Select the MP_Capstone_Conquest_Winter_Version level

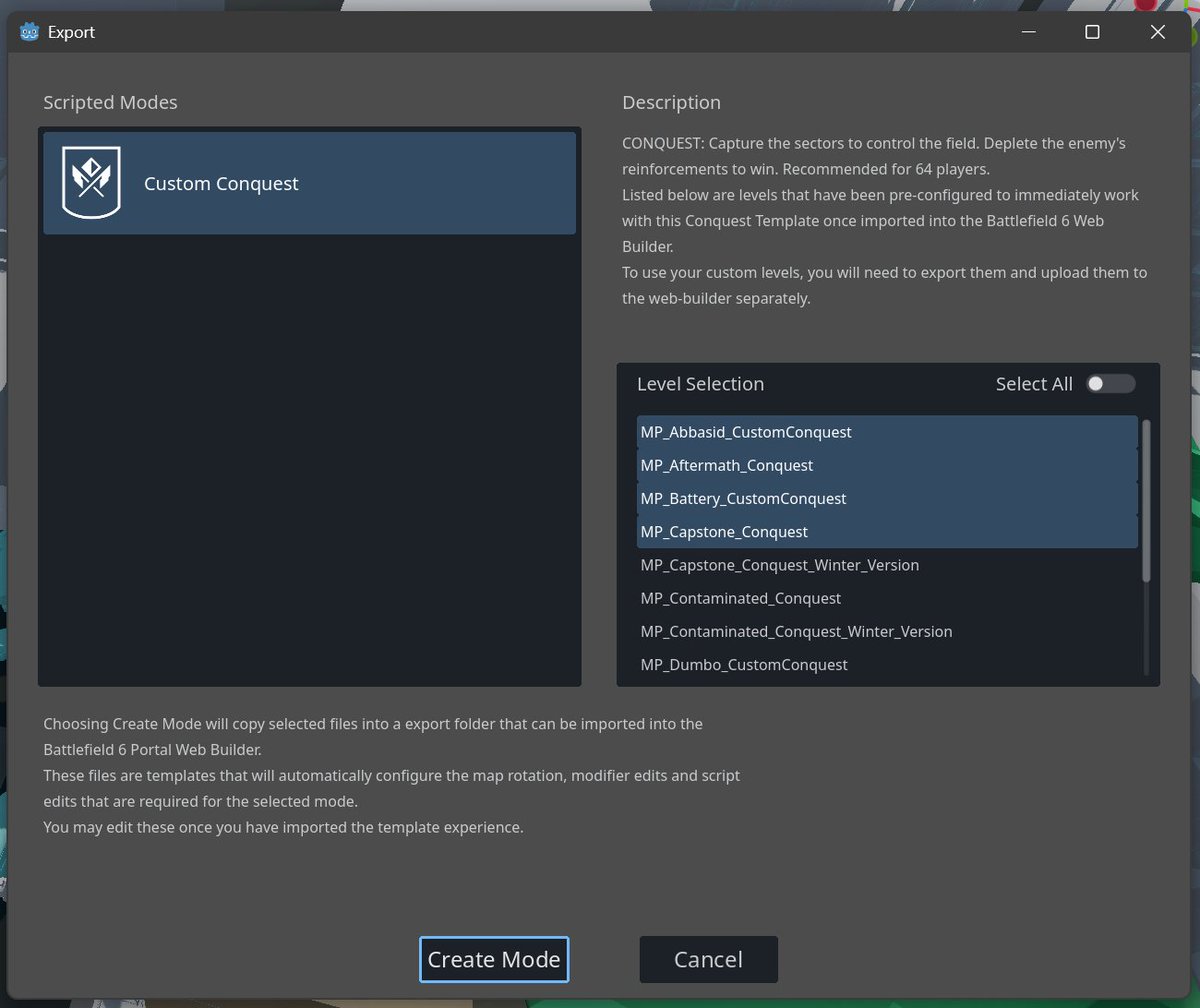(887, 565)
